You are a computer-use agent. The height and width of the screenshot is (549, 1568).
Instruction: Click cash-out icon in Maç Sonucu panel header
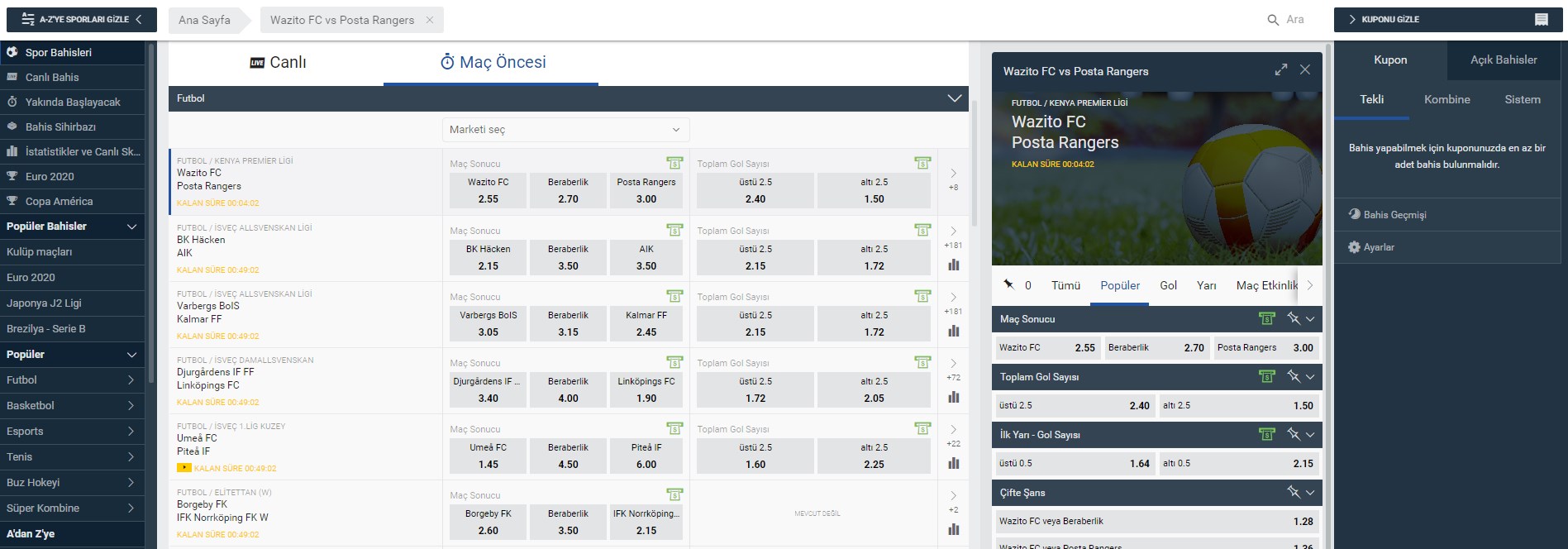[x=1266, y=318]
